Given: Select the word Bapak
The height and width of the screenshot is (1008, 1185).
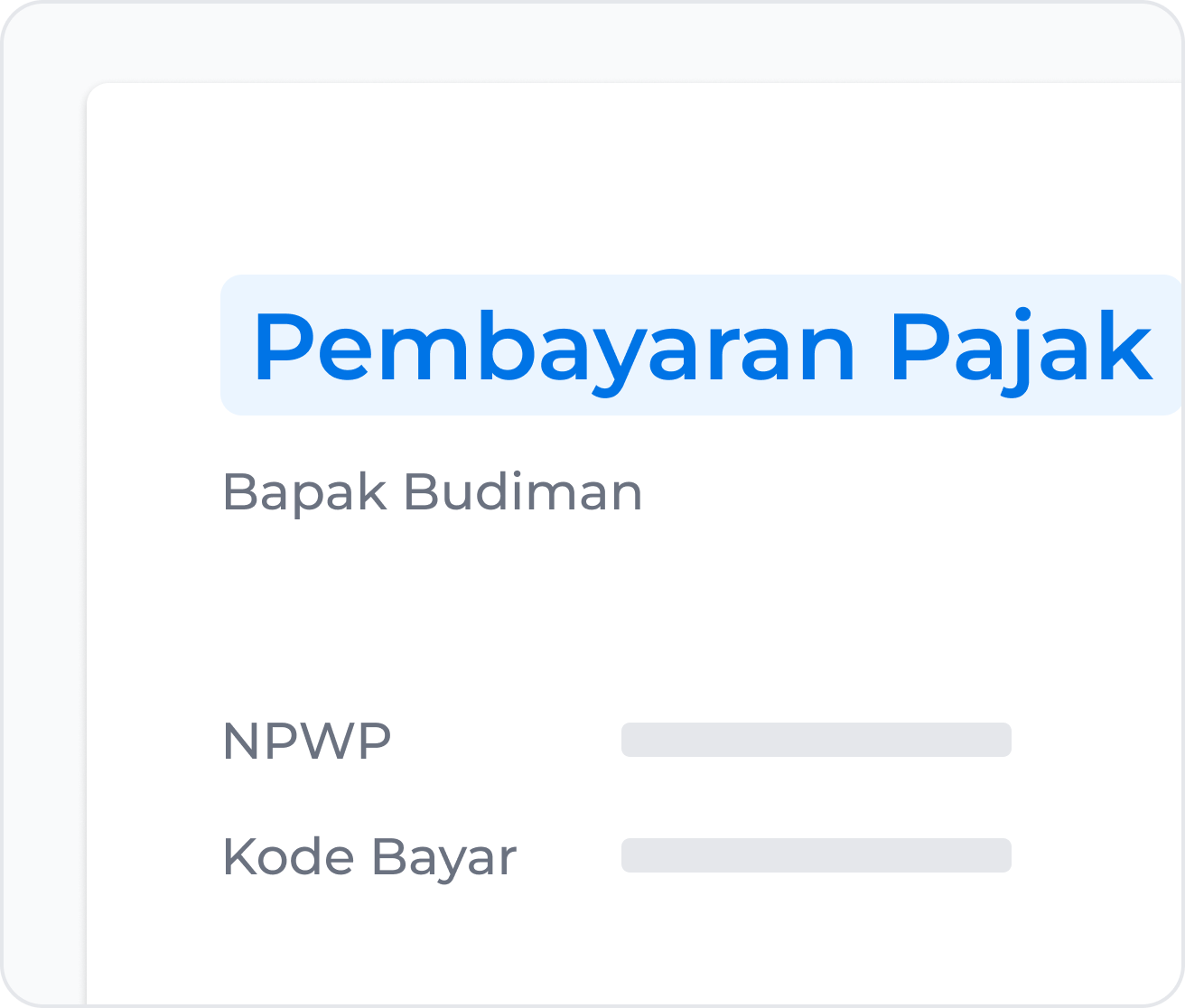Looking at the screenshot, I should pyautogui.click(x=304, y=493).
